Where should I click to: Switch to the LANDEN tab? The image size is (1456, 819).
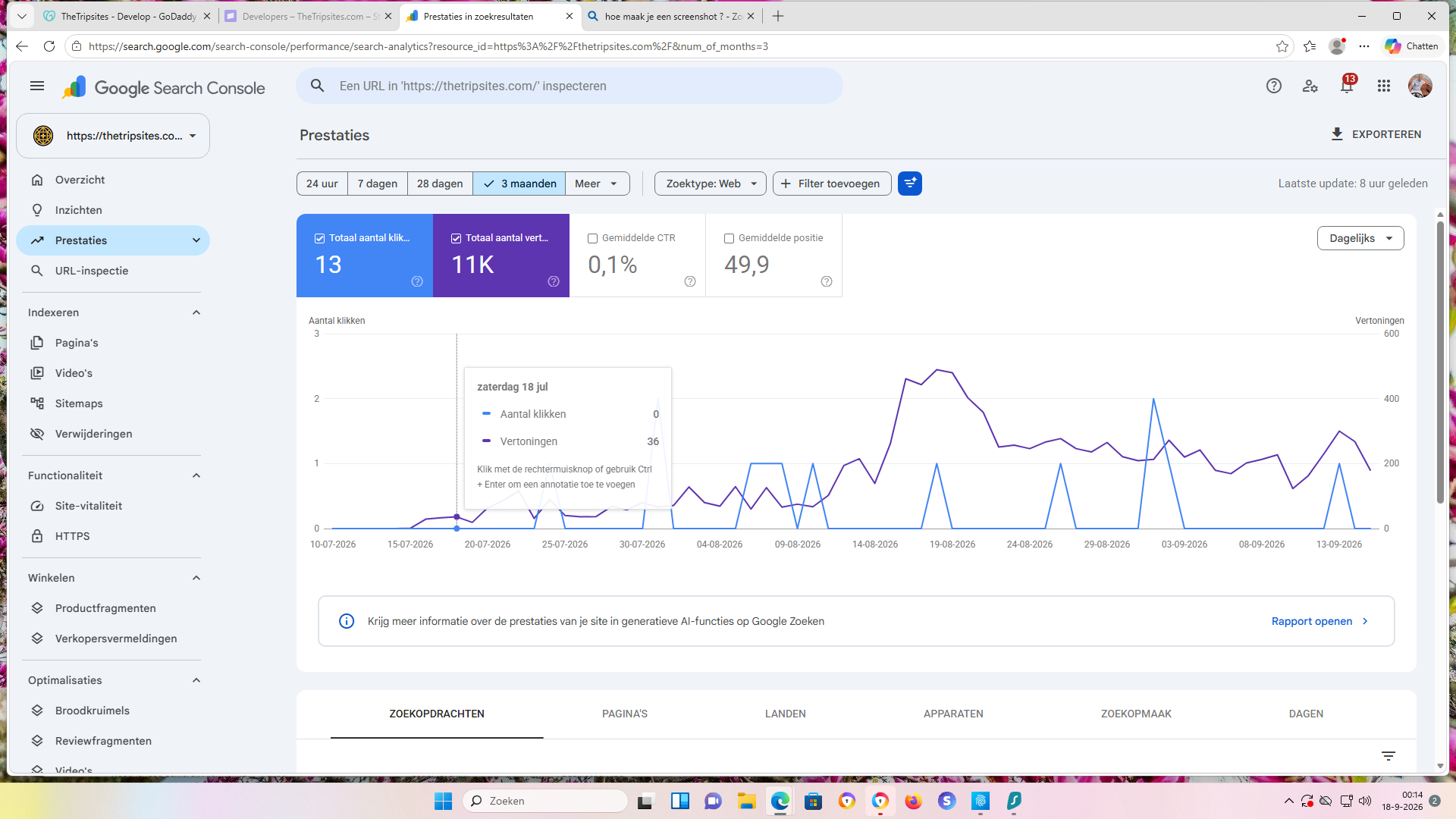786,714
